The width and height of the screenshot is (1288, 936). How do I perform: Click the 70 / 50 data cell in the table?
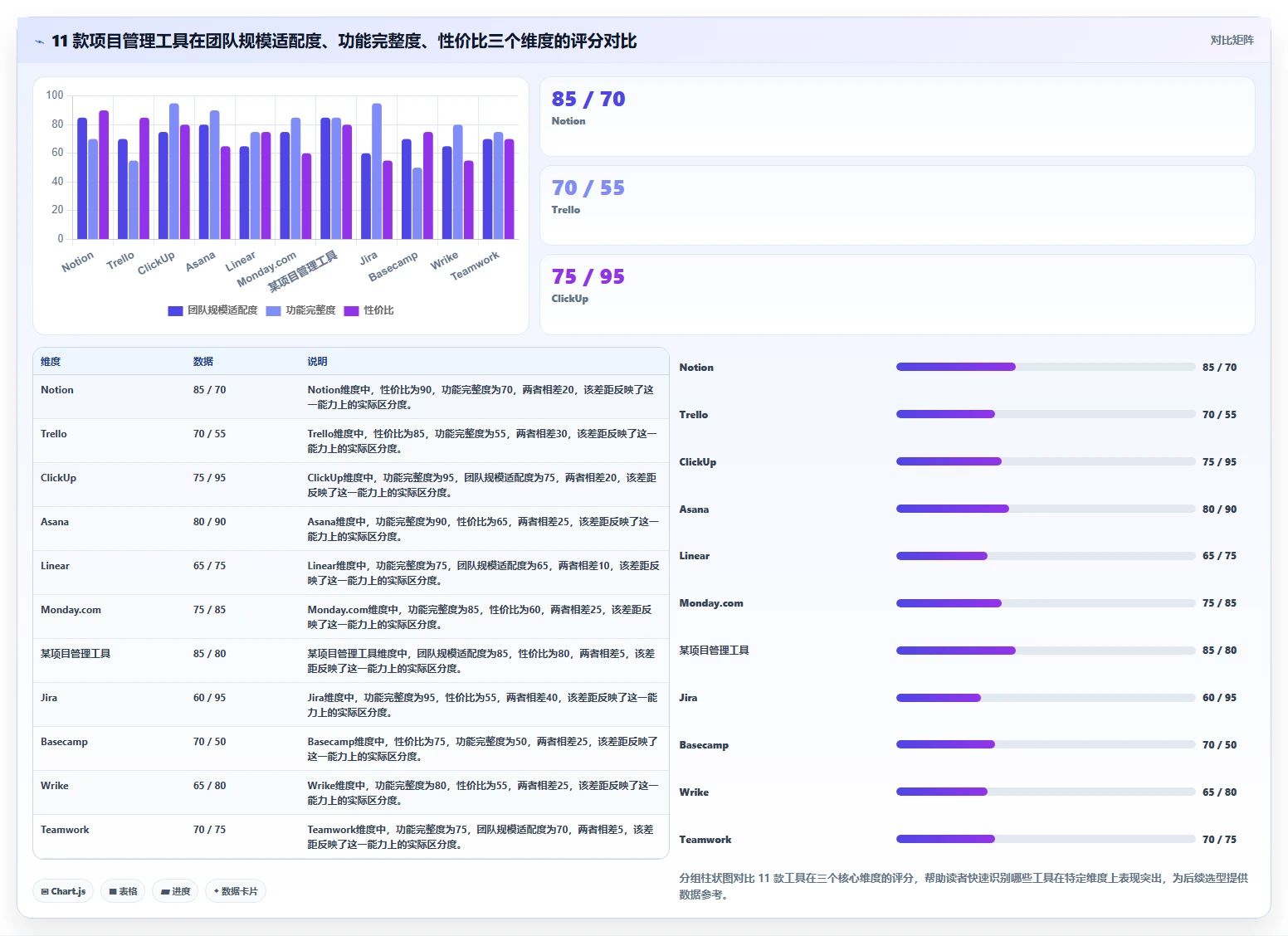pos(243,748)
